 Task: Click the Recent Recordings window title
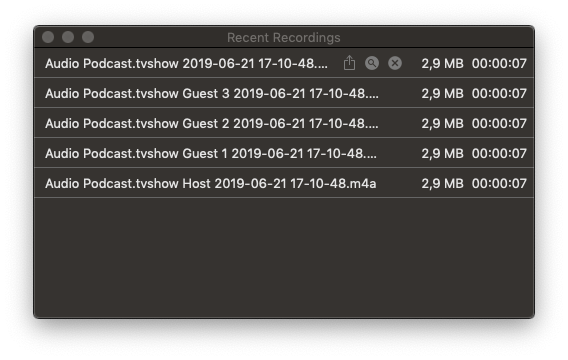point(284,37)
